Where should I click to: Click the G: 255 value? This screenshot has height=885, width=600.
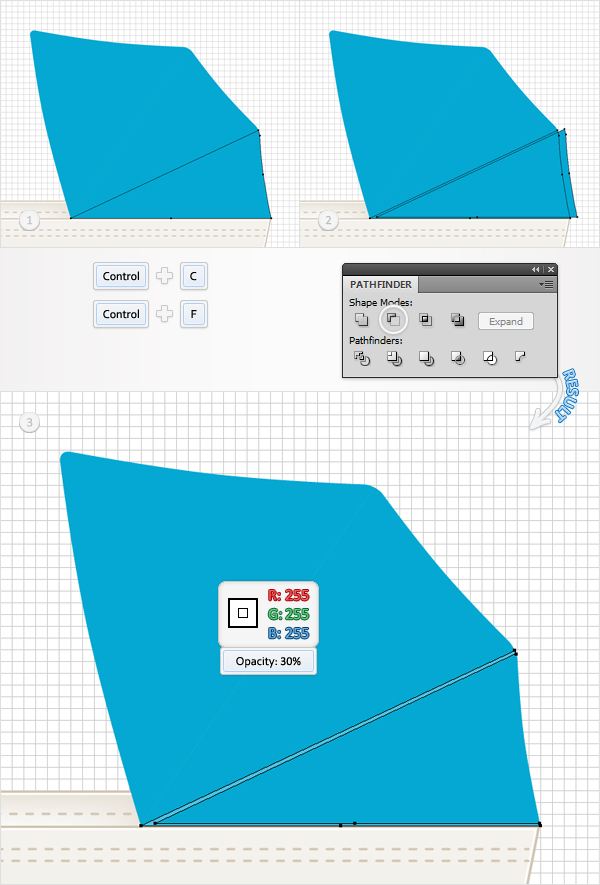288,614
